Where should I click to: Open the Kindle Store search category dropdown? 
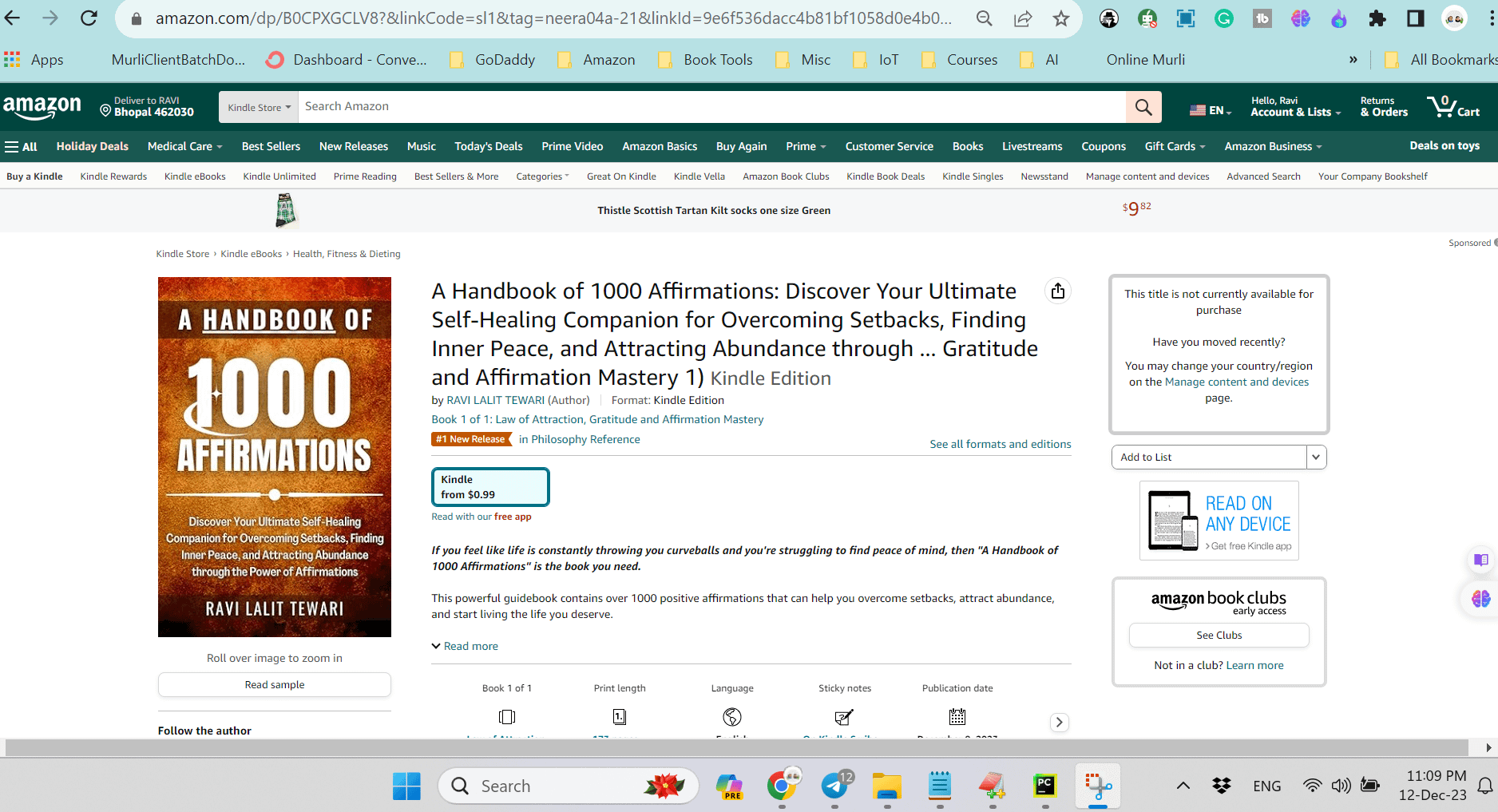(x=259, y=107)
